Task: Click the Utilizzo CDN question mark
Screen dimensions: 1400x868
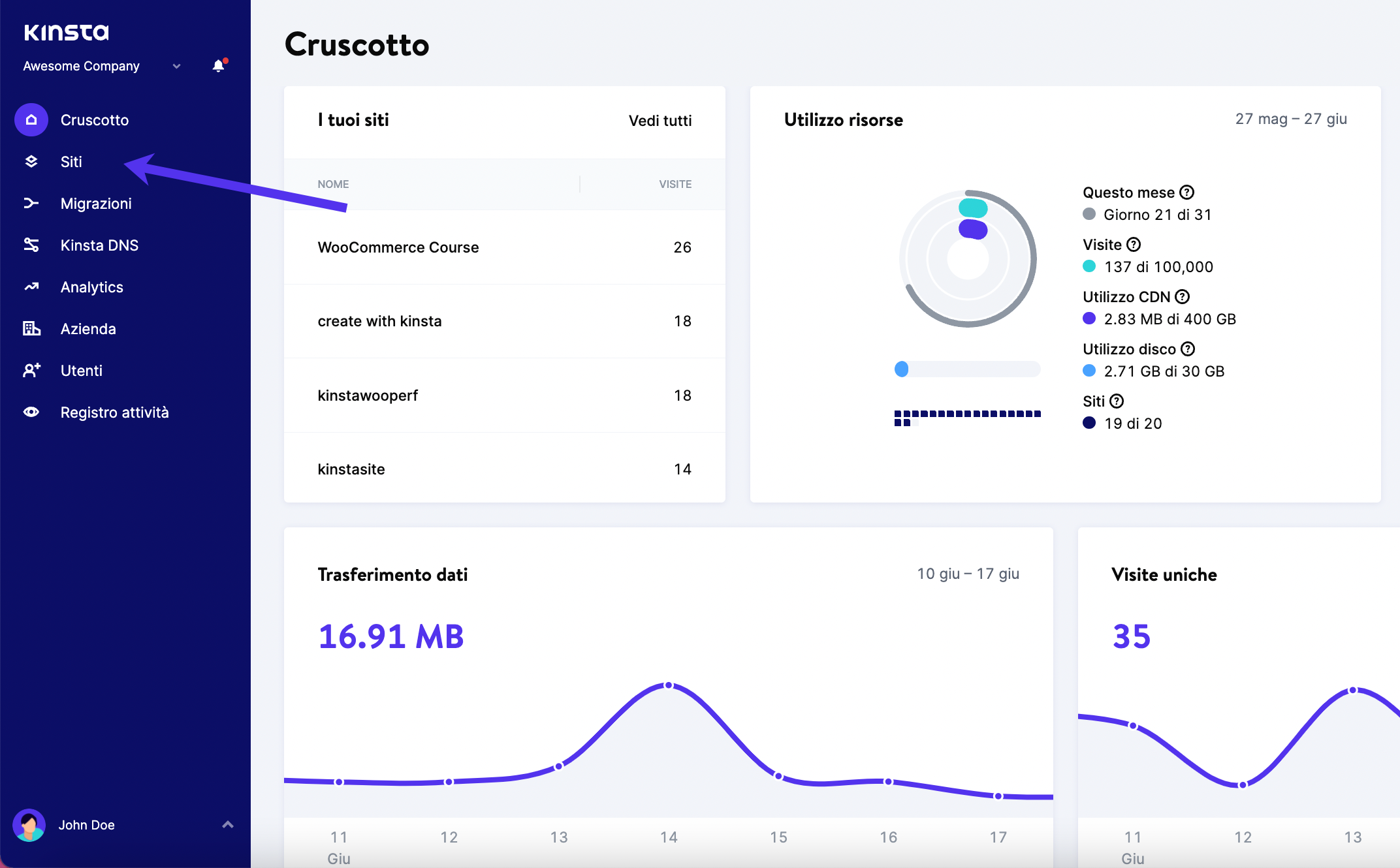Action: (x=1182, y=296)
